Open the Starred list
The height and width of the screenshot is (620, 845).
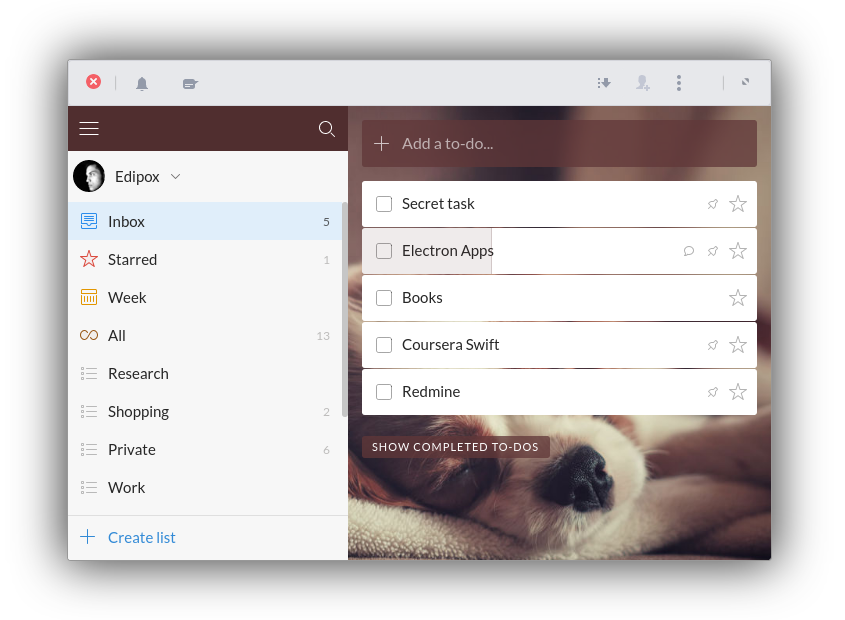205,259
